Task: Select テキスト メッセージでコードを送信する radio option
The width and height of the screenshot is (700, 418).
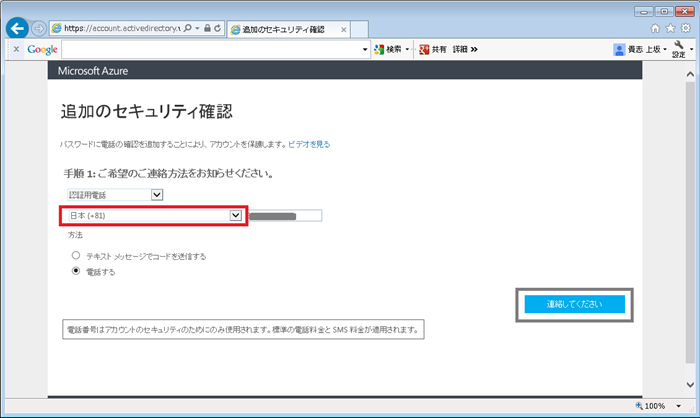Action: pos(76,255)
